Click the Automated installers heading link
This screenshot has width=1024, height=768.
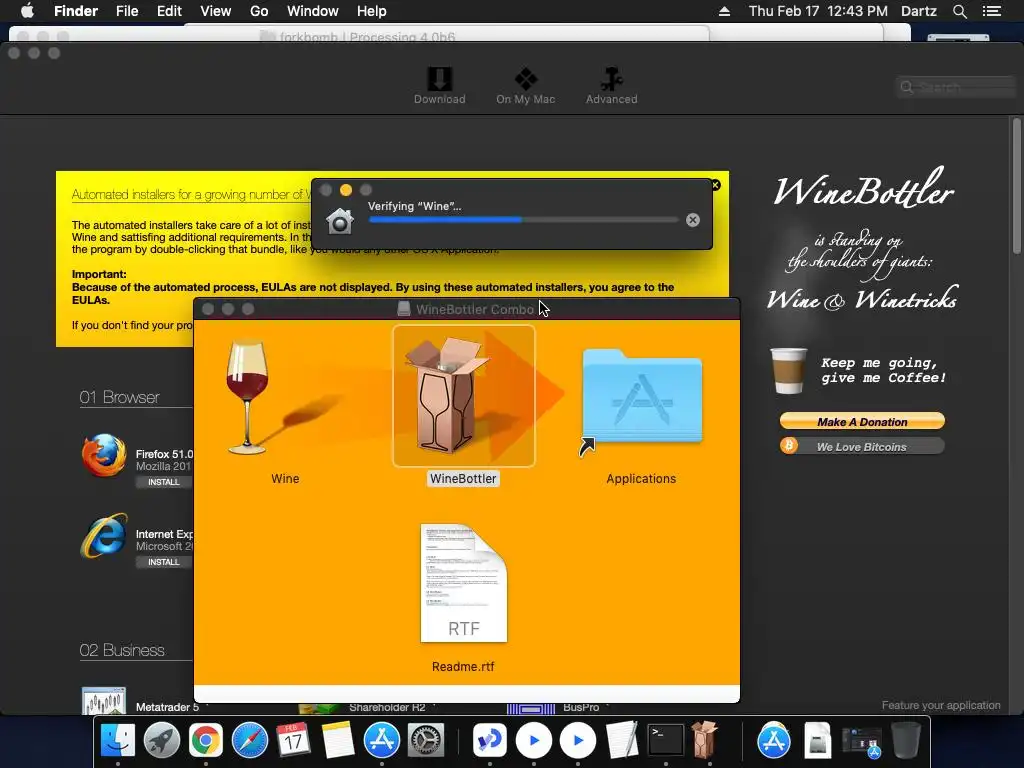[191, 195]
